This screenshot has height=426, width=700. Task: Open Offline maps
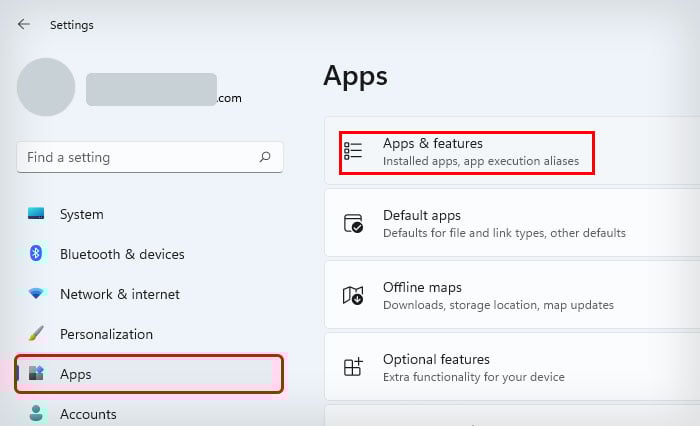tap(512, 295)
